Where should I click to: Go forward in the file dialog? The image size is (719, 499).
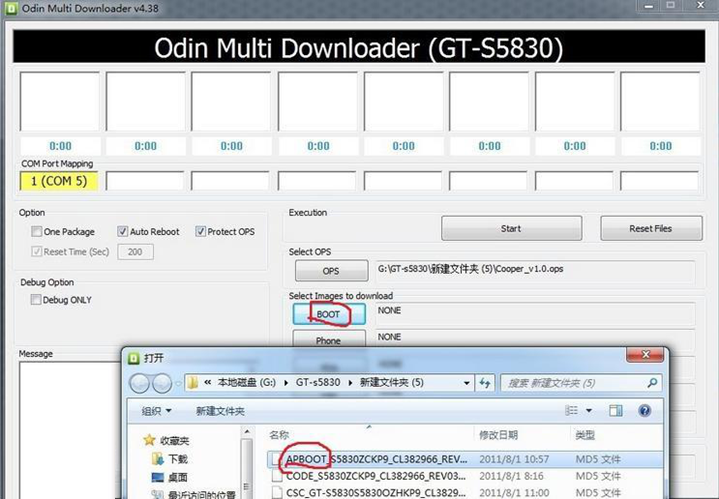coord(161,383)
